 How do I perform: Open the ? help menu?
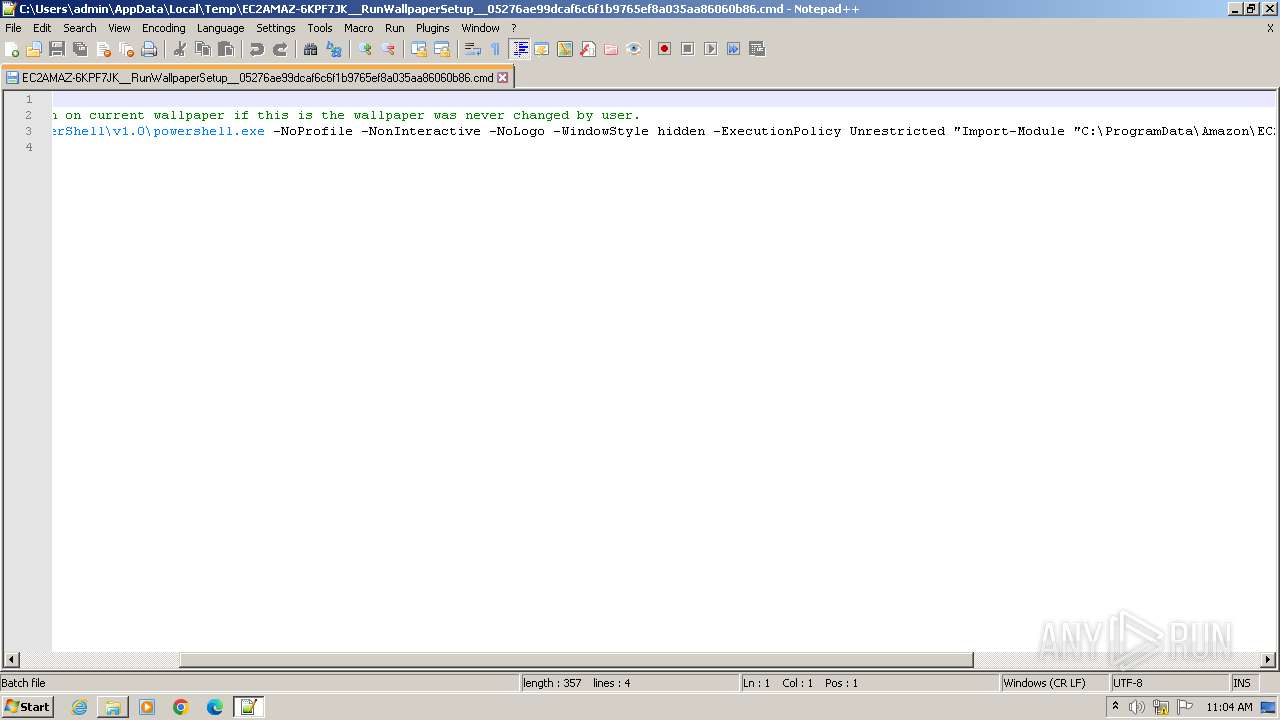[x=514, y=28]
